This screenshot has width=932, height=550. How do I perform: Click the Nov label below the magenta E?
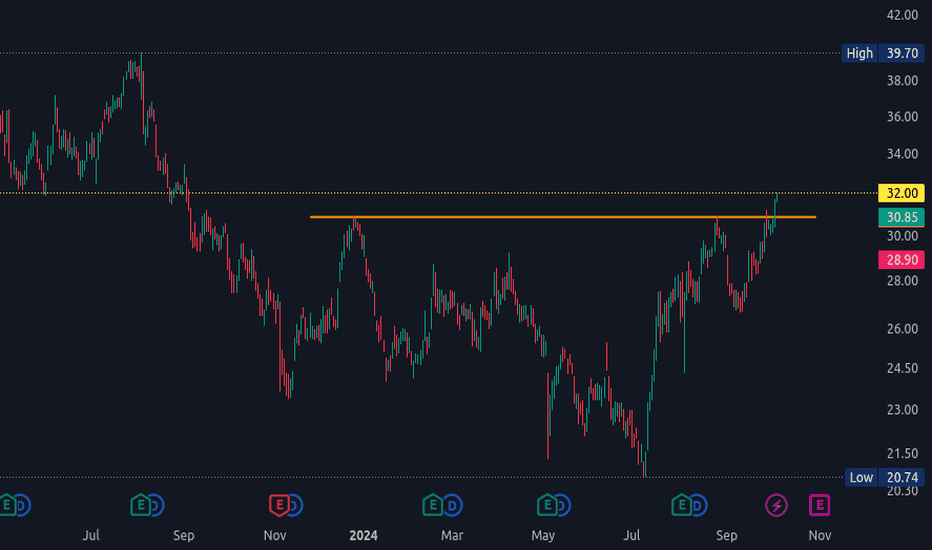(x=820, y=535)
